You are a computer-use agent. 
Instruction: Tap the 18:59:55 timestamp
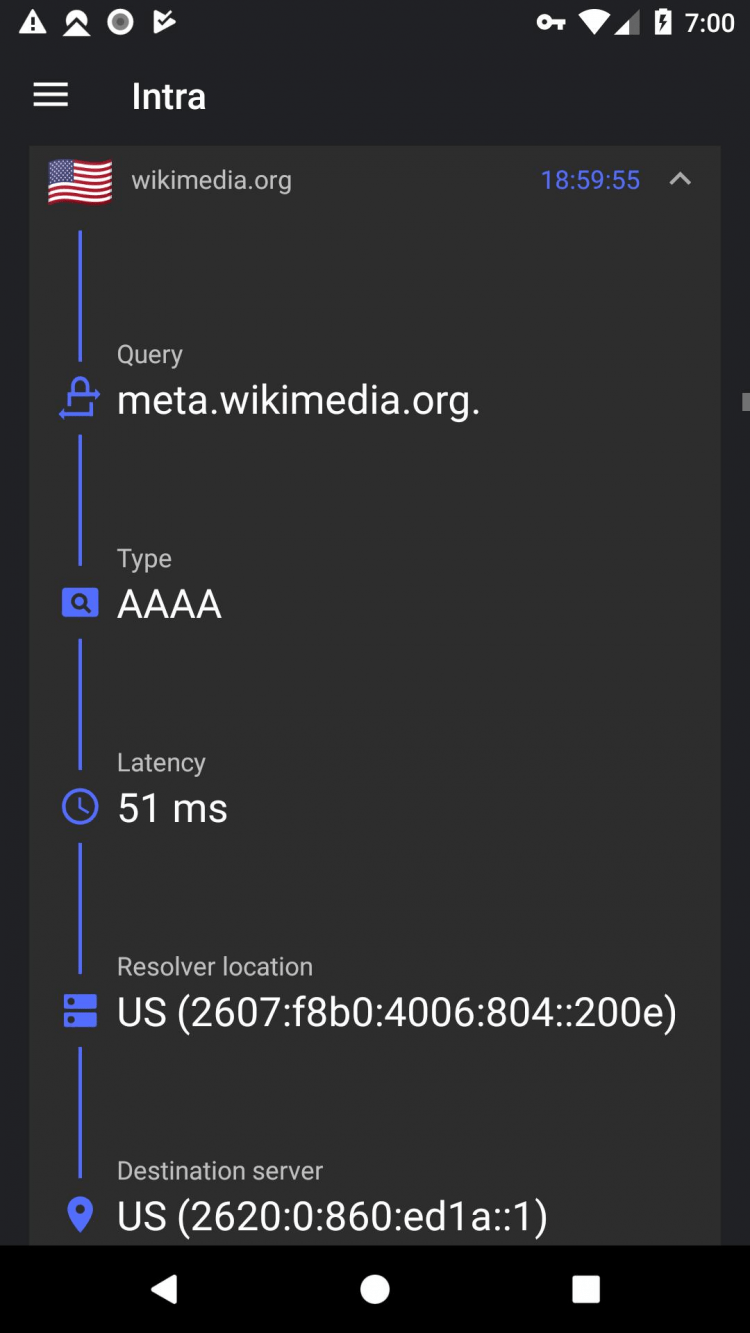(590, 180)
